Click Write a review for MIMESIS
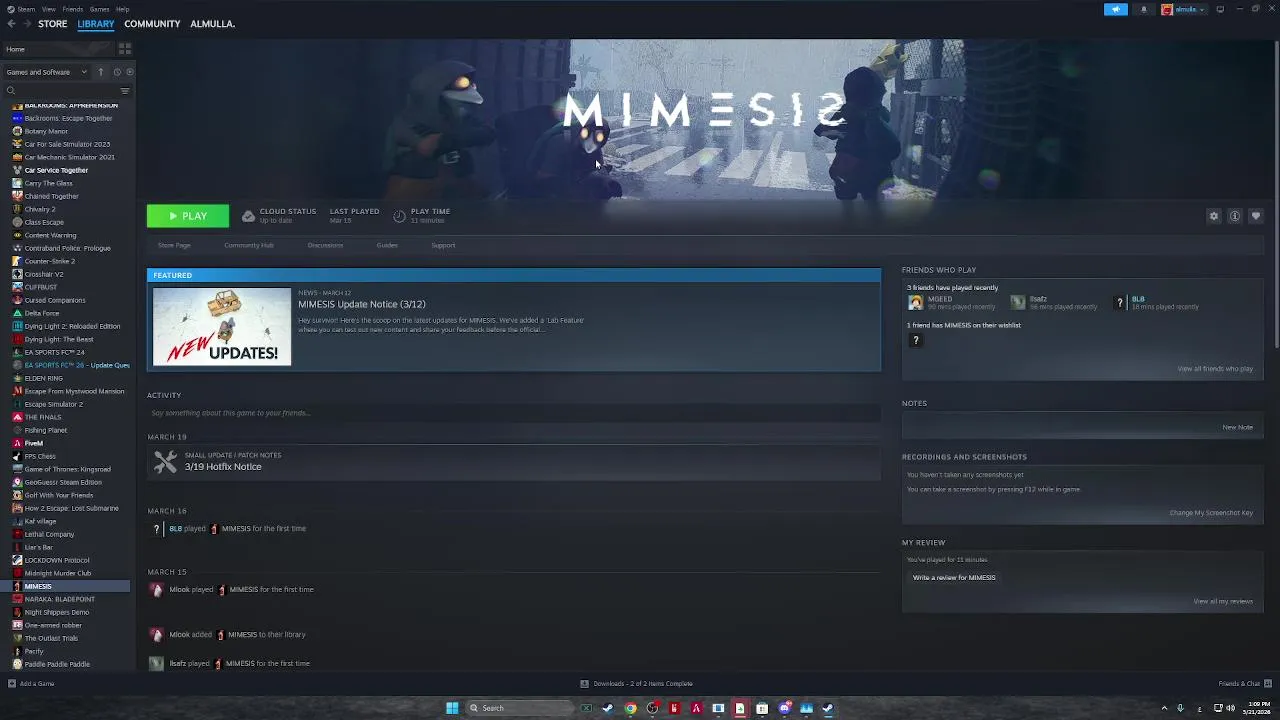1280x720 pixels. 954,578
